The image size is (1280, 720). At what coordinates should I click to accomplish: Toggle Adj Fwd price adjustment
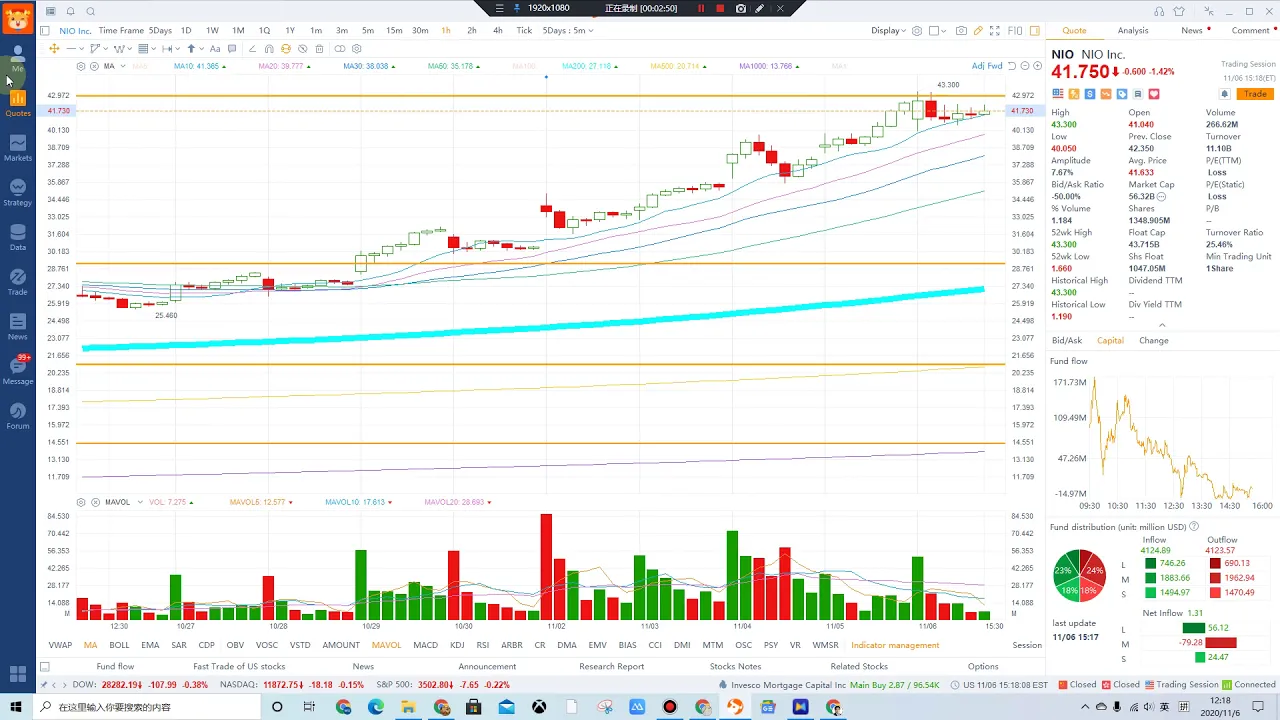(987, 66)
